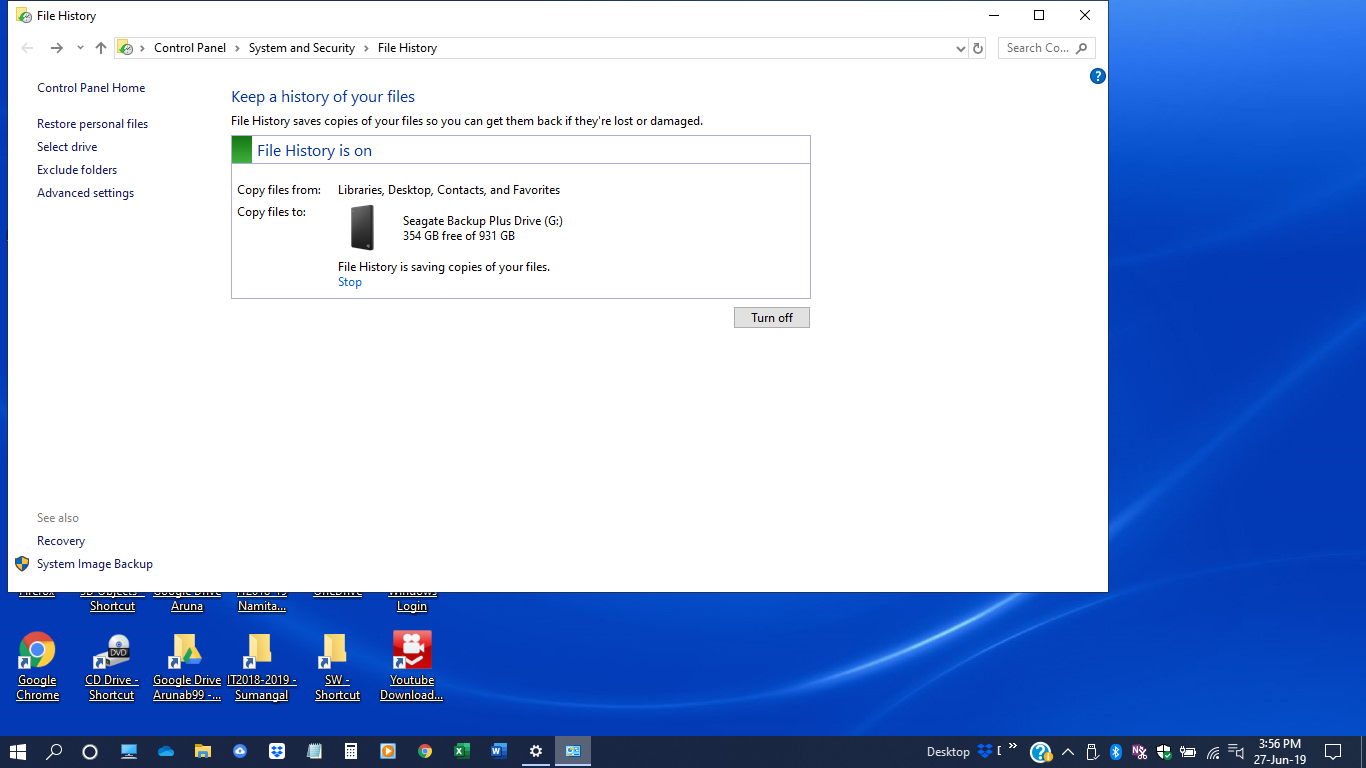Go up one level with up arrow

click(x=101, y=48)
